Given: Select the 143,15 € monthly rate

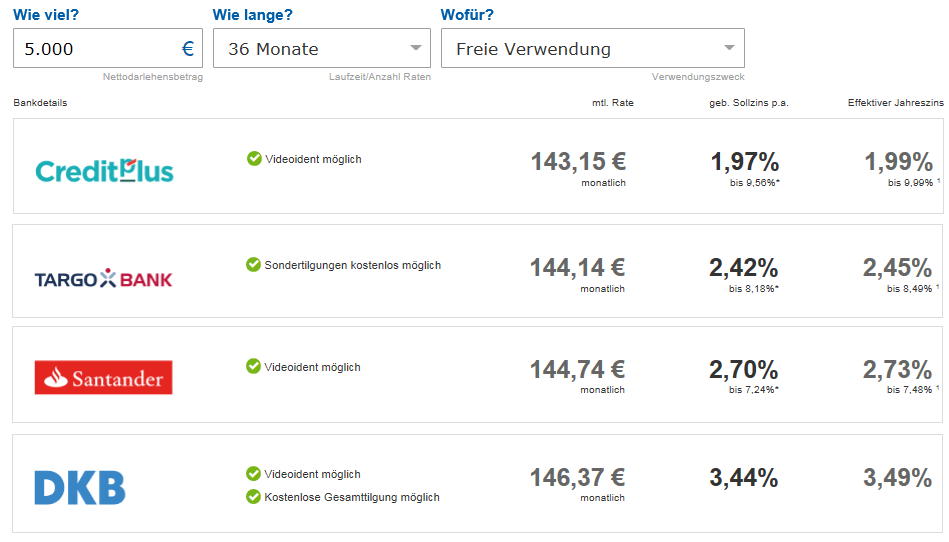Looking at the screenshot, I should (x=578, y=162).
